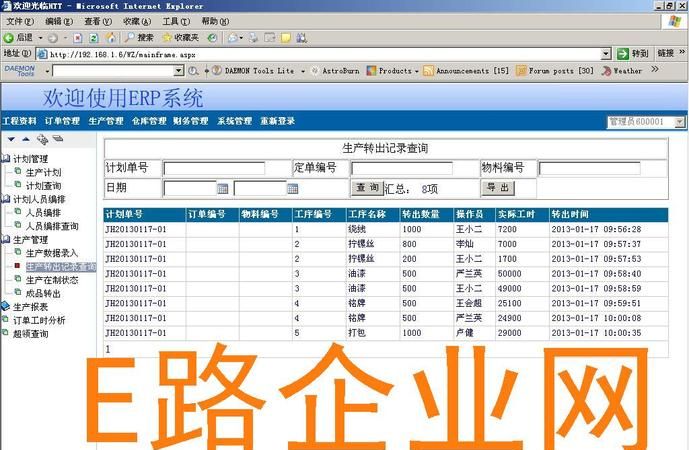Open DAEMON Tools Lite toolbar item
The image size is (689, 450).
(x=254, y=71)
